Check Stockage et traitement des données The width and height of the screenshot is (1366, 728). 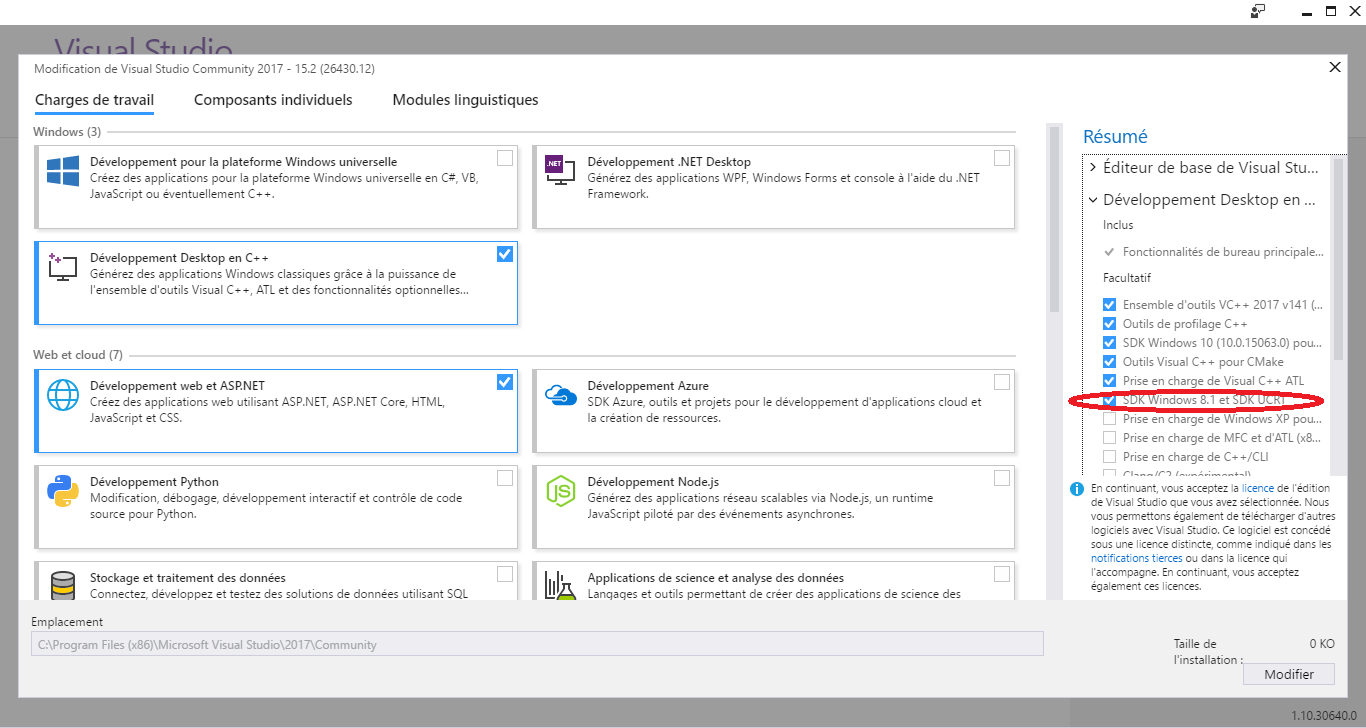coord(505,574)
